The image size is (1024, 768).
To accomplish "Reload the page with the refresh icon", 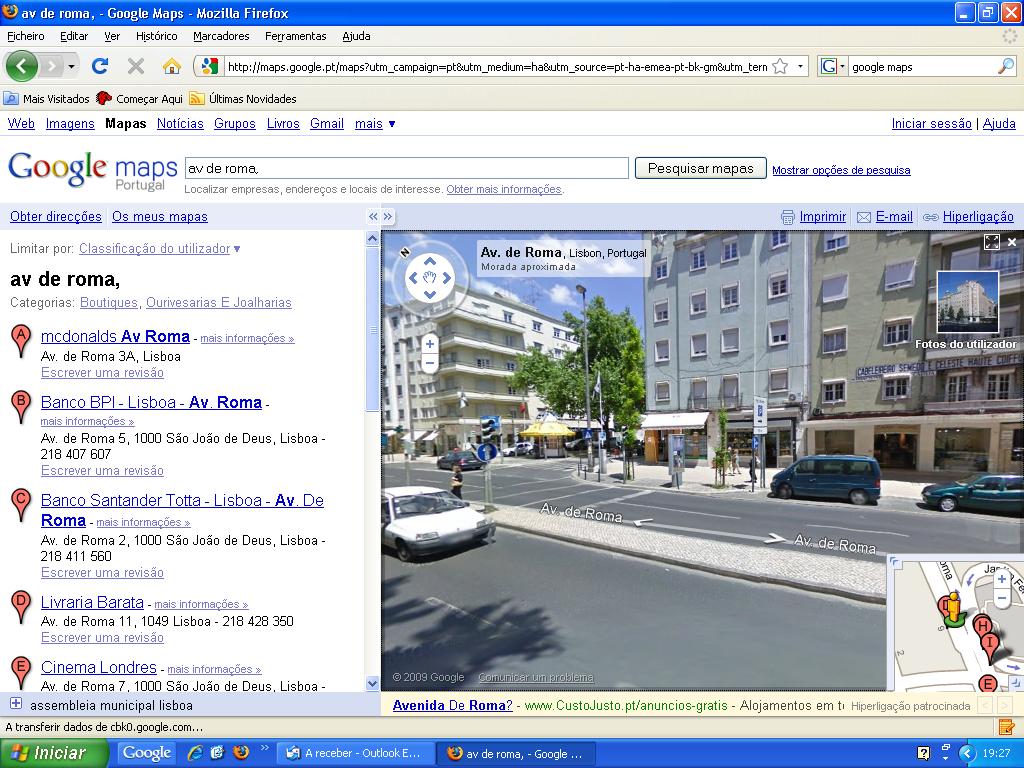I will pyautogui.click(x=100, y=66).
